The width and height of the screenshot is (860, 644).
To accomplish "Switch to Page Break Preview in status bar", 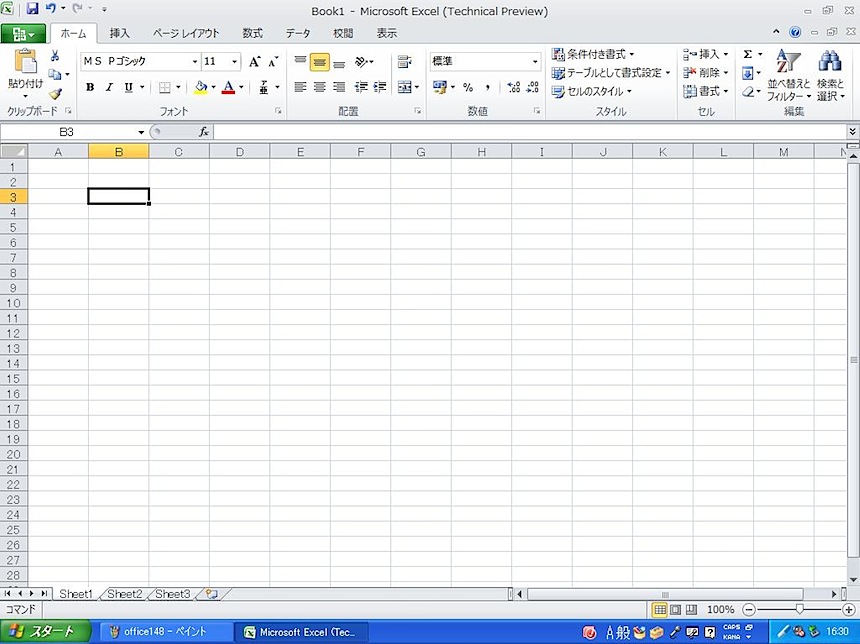I will [691, 610].
